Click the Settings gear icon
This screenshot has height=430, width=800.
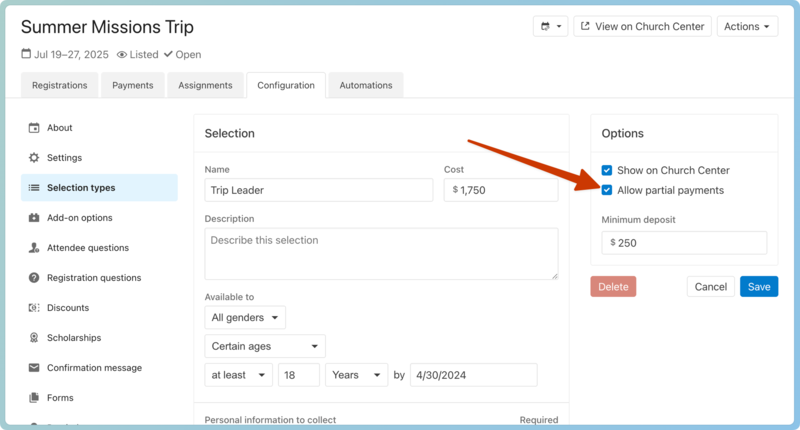34,158
